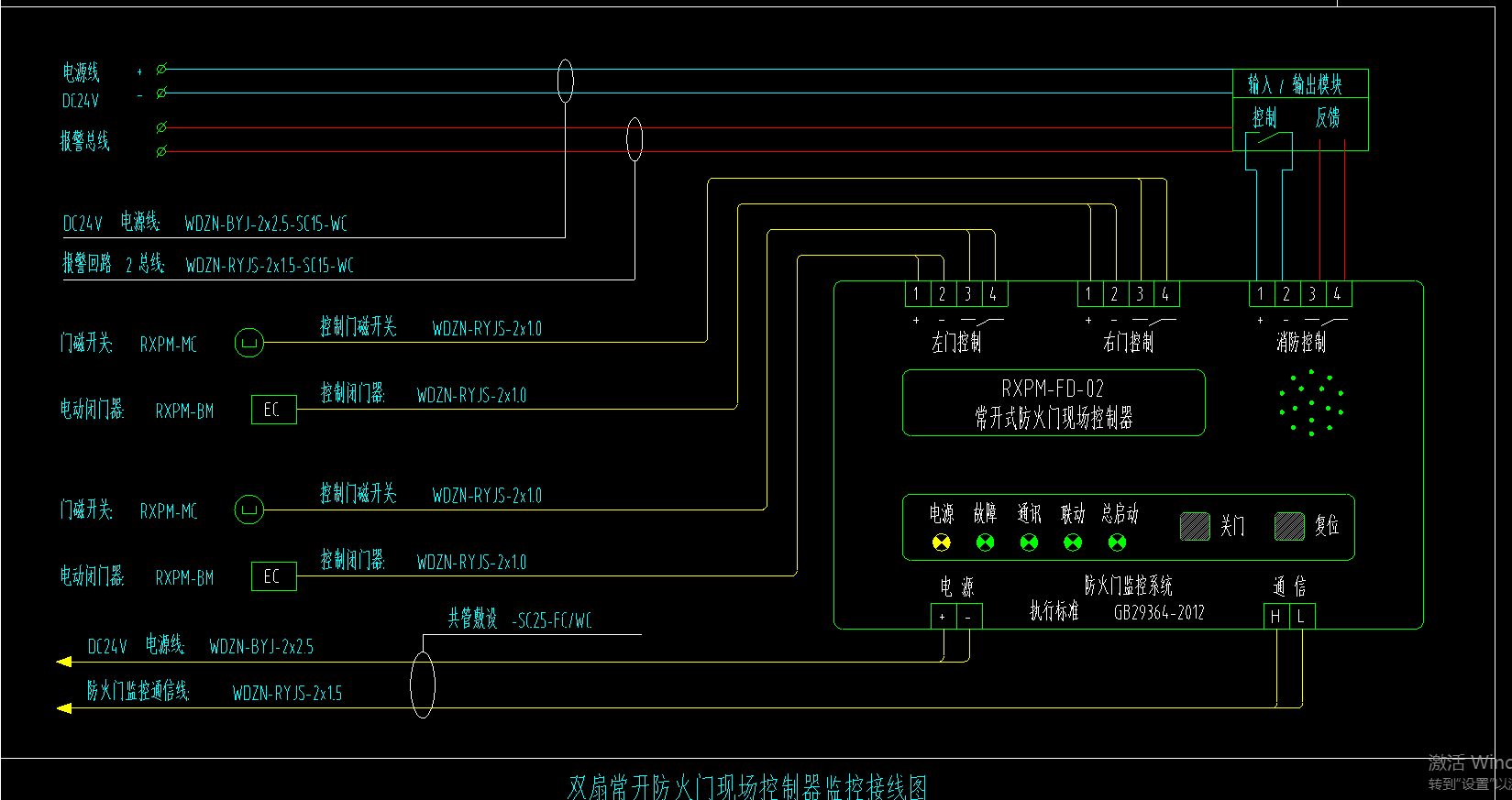Click the 通讯 indicator lamp
Viewport: 1512px width, 800px height.
(1030, 542)
